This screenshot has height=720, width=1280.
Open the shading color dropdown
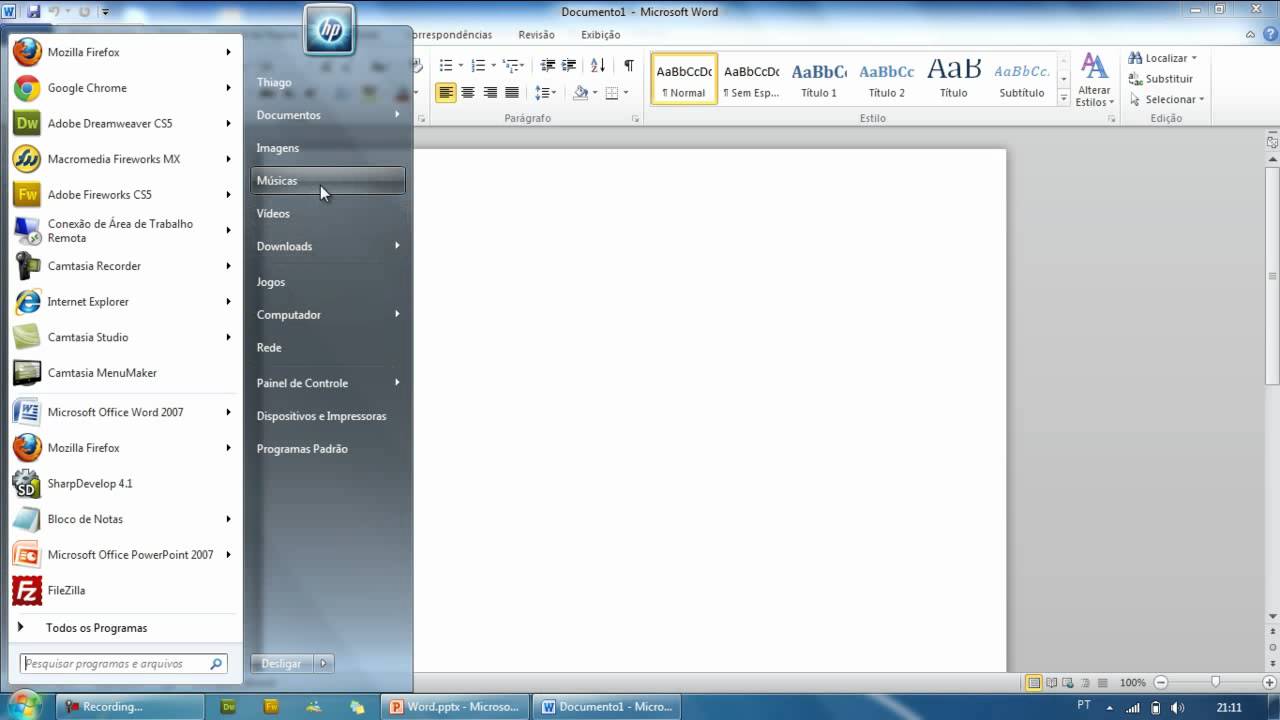click(595, 93)
